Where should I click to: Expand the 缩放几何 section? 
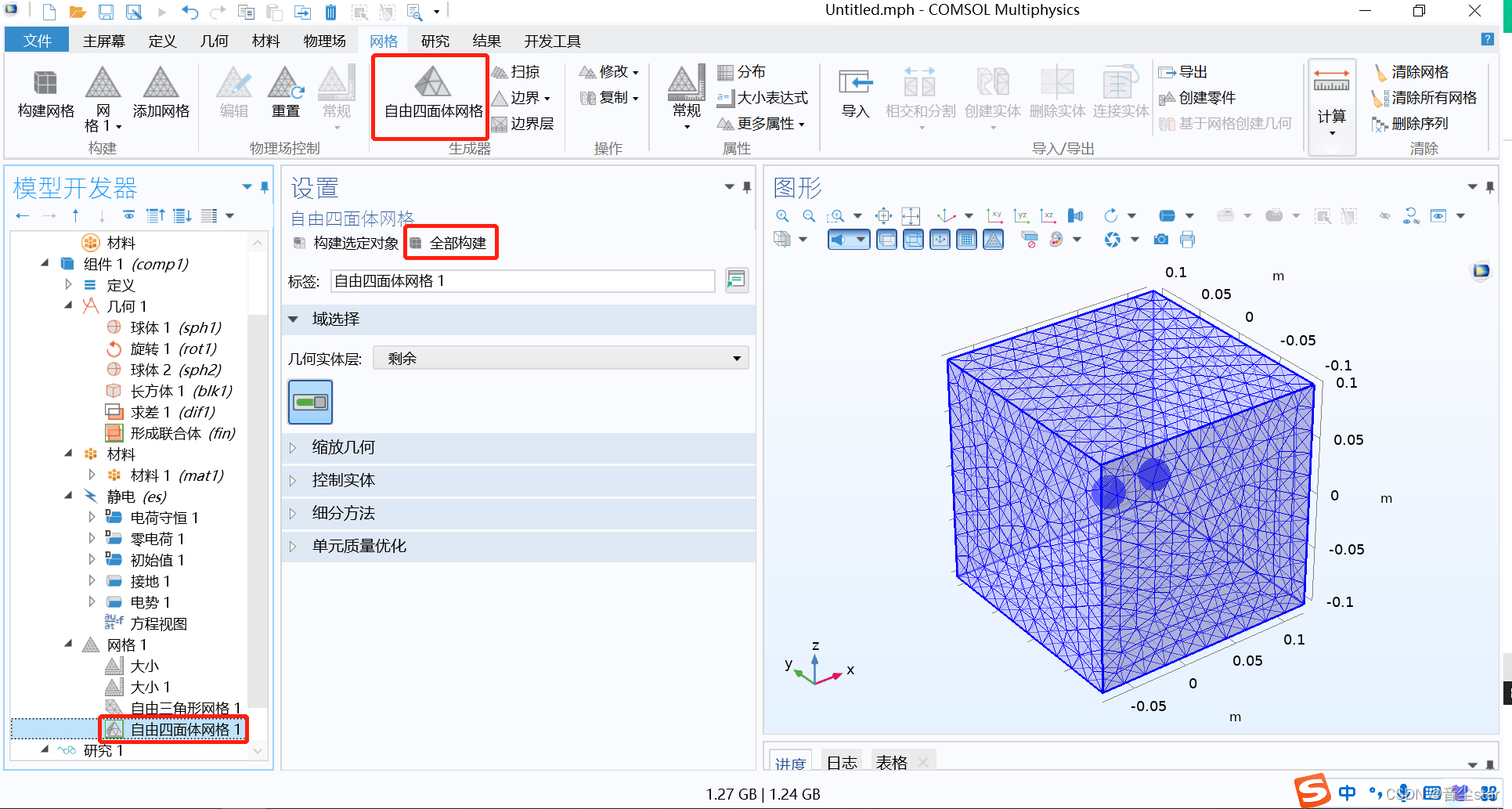293,447
